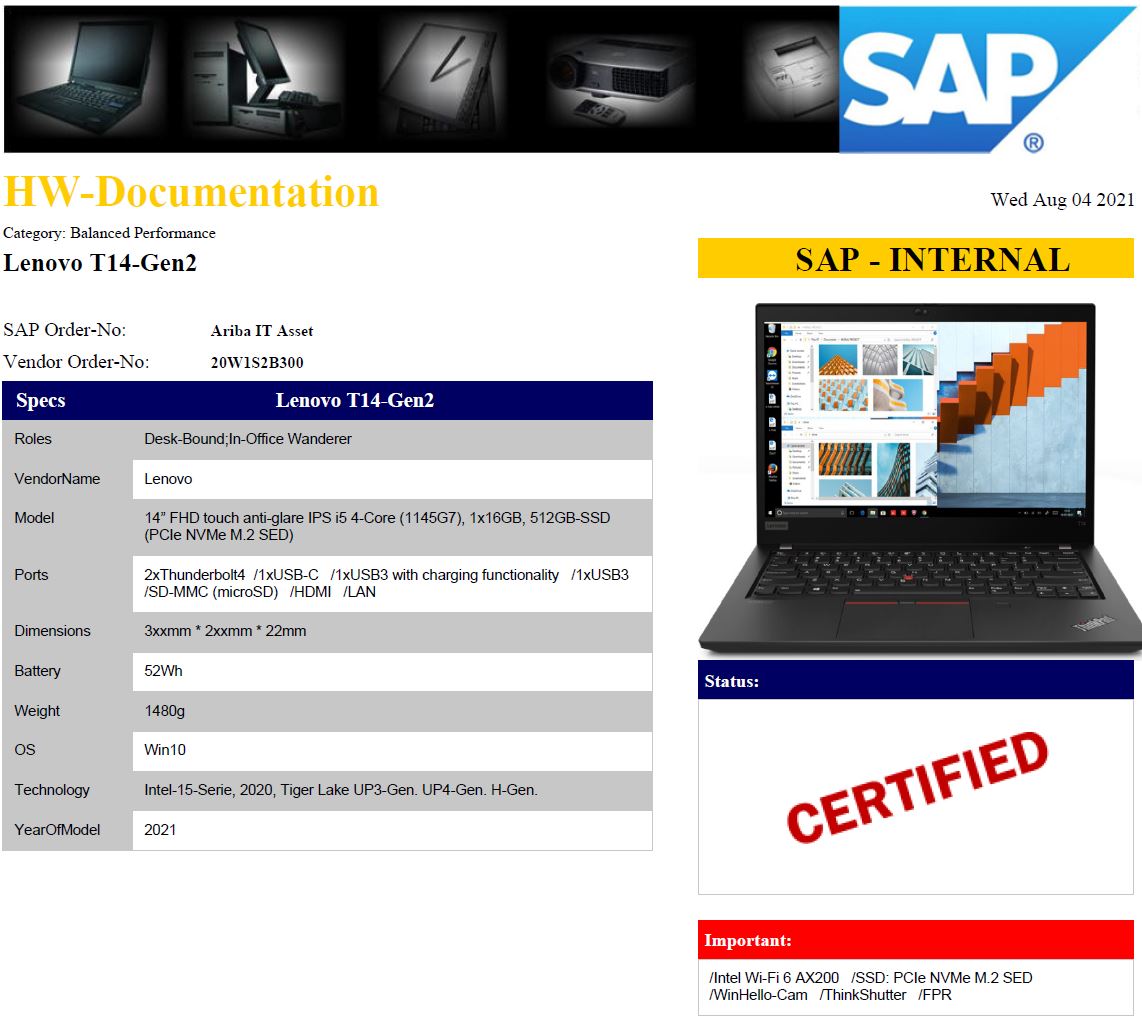Click the yellow SAP - INTERNAL banner
The width and height of the screenshot is (1142, 1029).
click(x=915, y=259)
